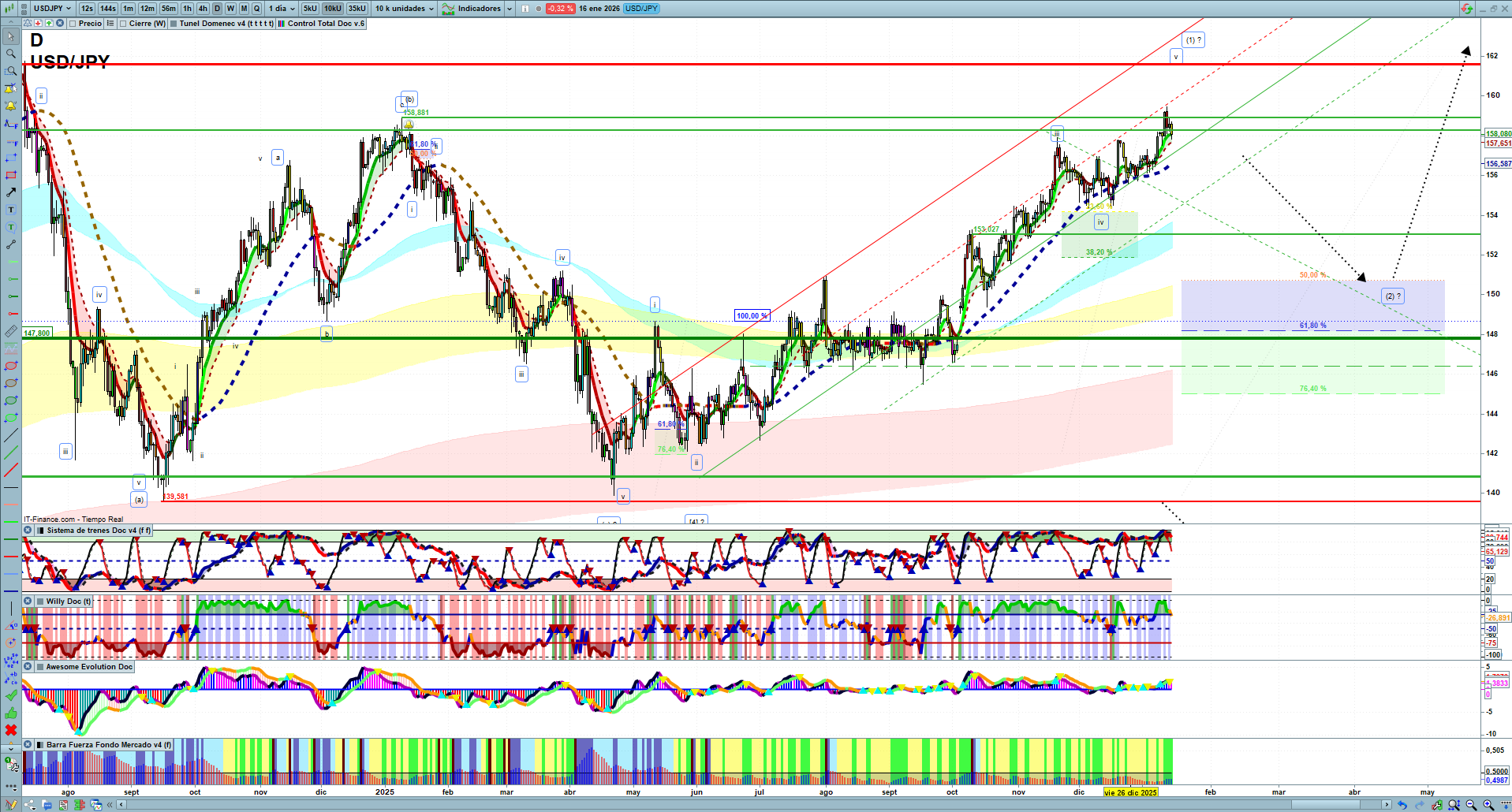Screen dimensions: 1512x812
Task: Collapse the Willy Doc panel arrow
Action: [28, 602]
